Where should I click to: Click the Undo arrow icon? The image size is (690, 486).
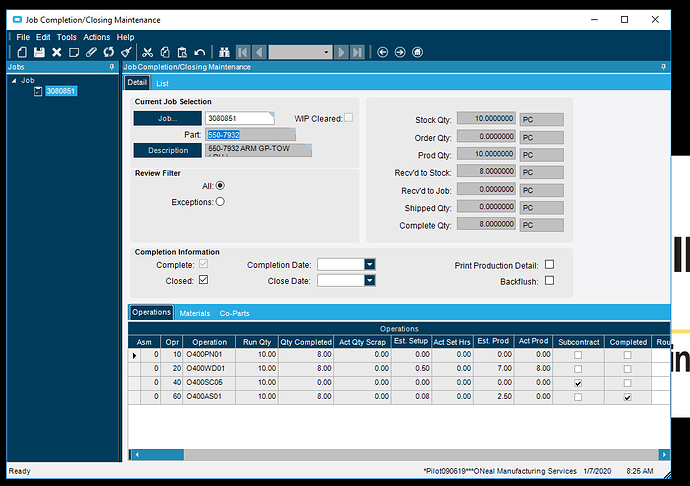(200, 52)
